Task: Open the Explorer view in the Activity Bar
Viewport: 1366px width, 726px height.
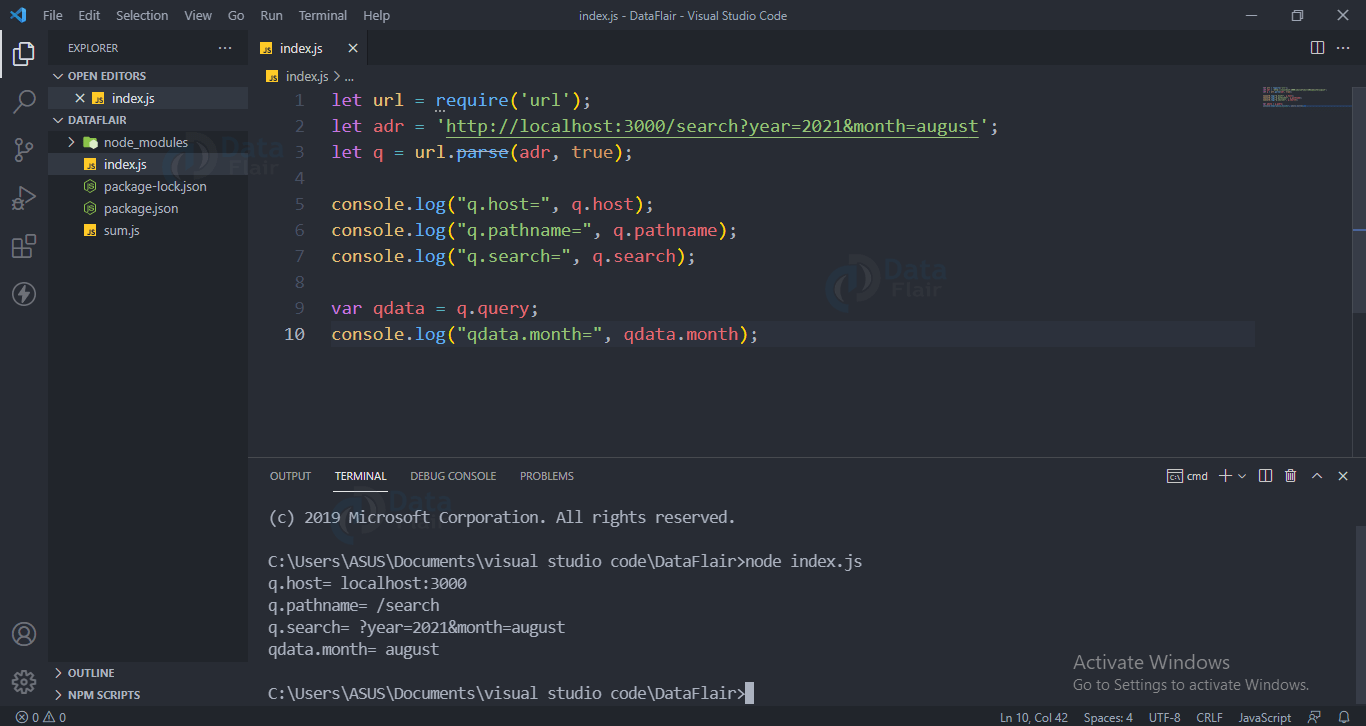Action: 24,53
